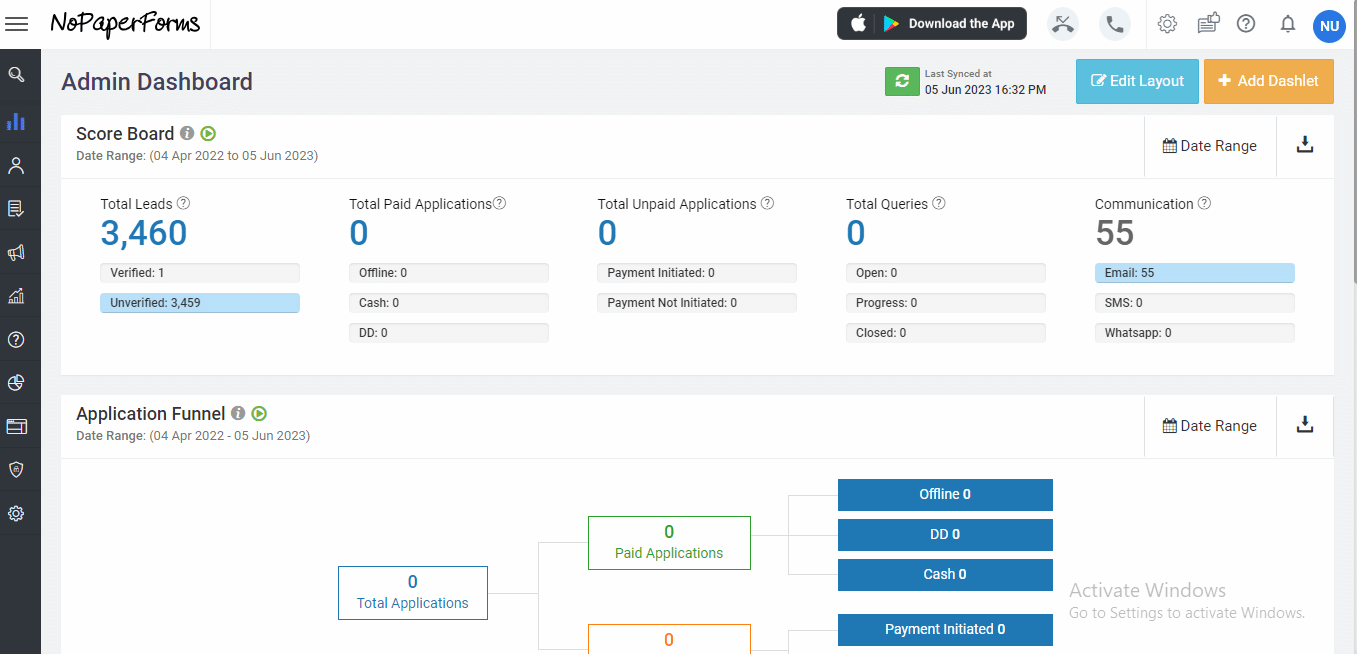Open the NU user avatar menu
This screenshot has height=654, width=1357.
(x=1329, y=26)
